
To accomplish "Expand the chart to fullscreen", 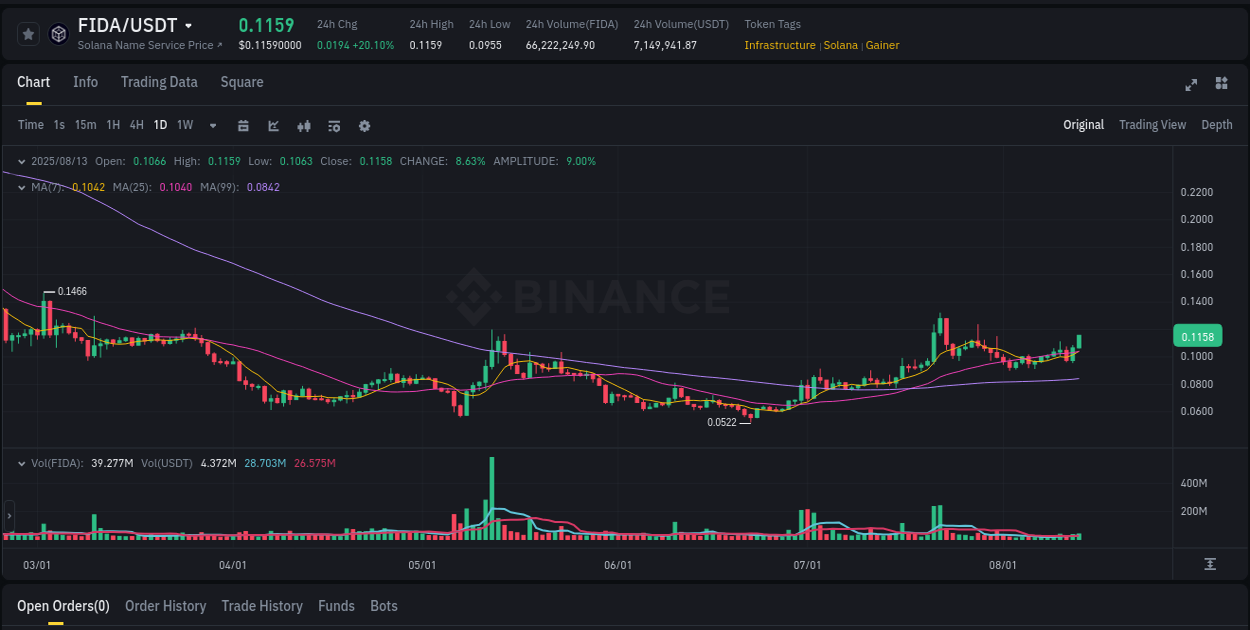I will 1191,85.
